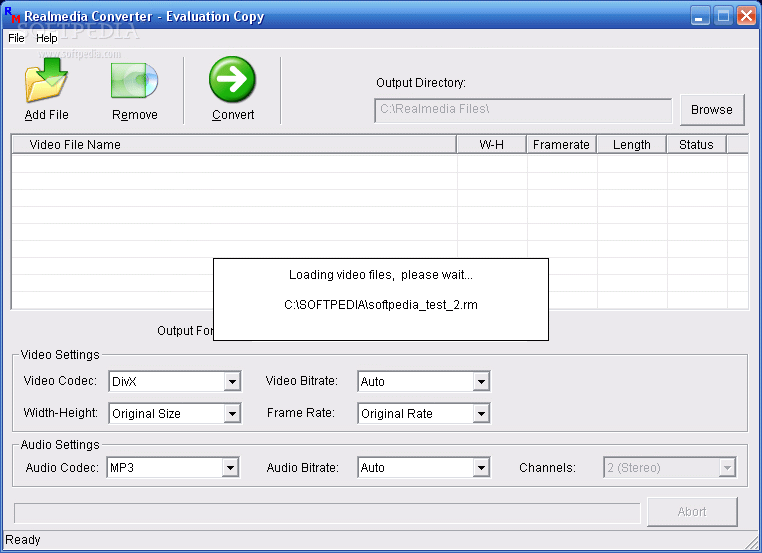Open the Video Codec dropdown showing DivX
The width and height of the screenshot is (762, 553).
point(175,381)
